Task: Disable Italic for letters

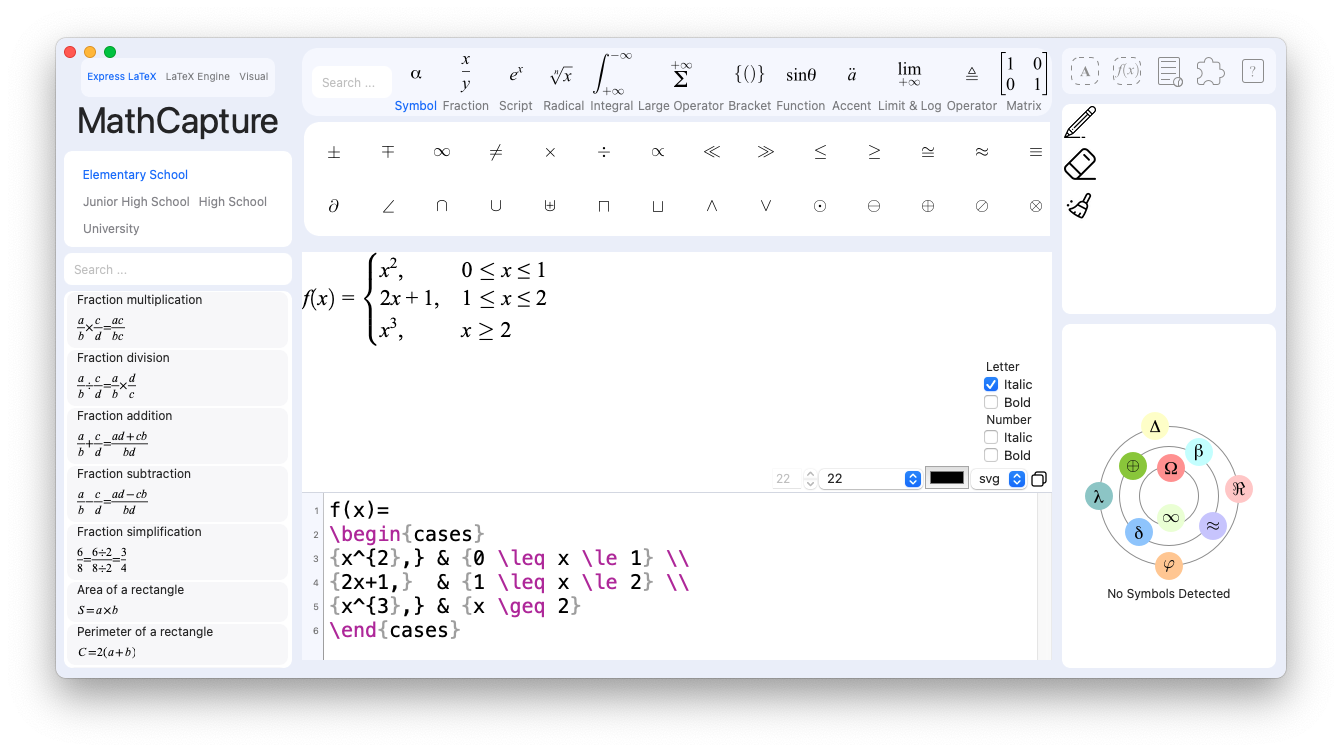Action: coord(991,384)
